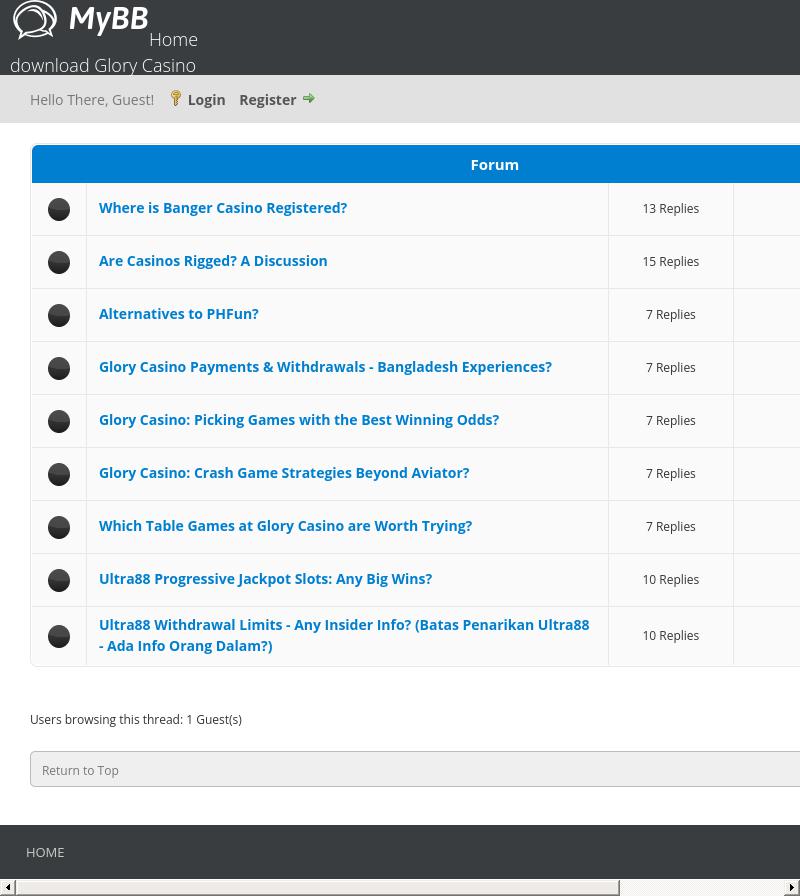The height and width of the screenshot is (896, 800).
Task: Click 7 Replies for Alternatives to PHFun
Action: tap(670, 315)
